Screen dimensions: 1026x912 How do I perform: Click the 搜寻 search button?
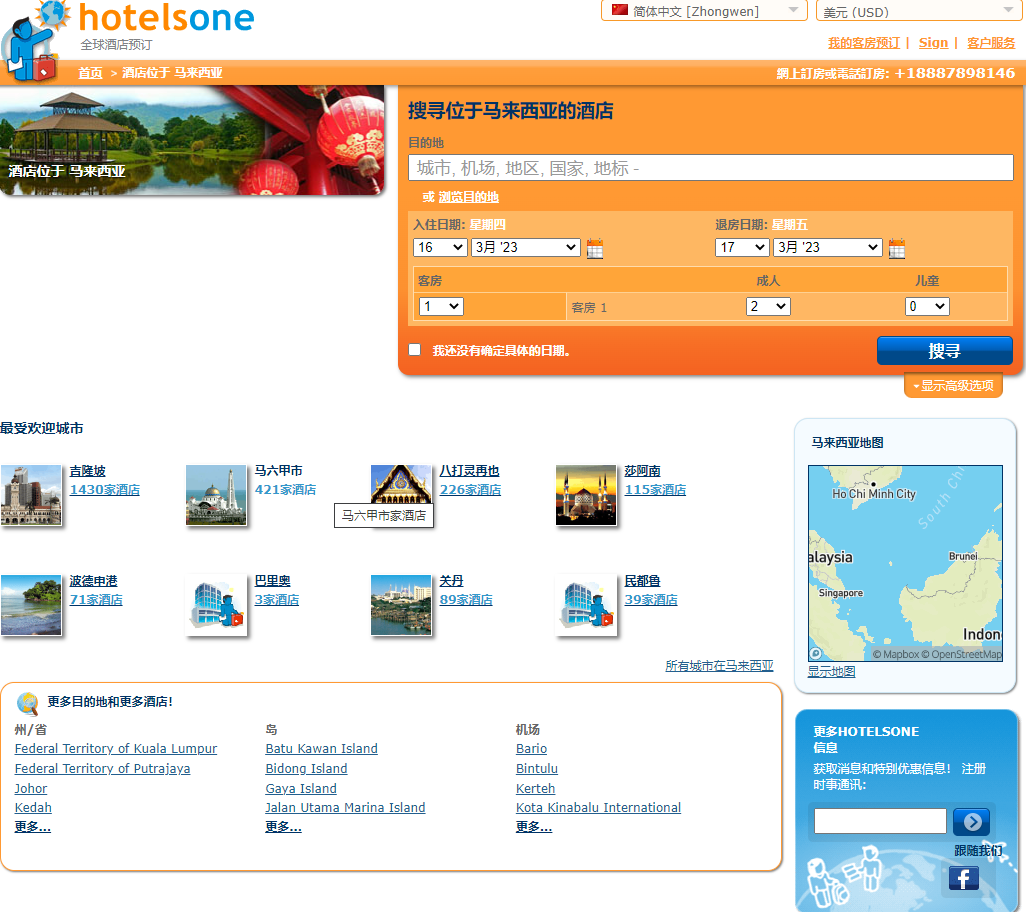[x=944, y=351]
